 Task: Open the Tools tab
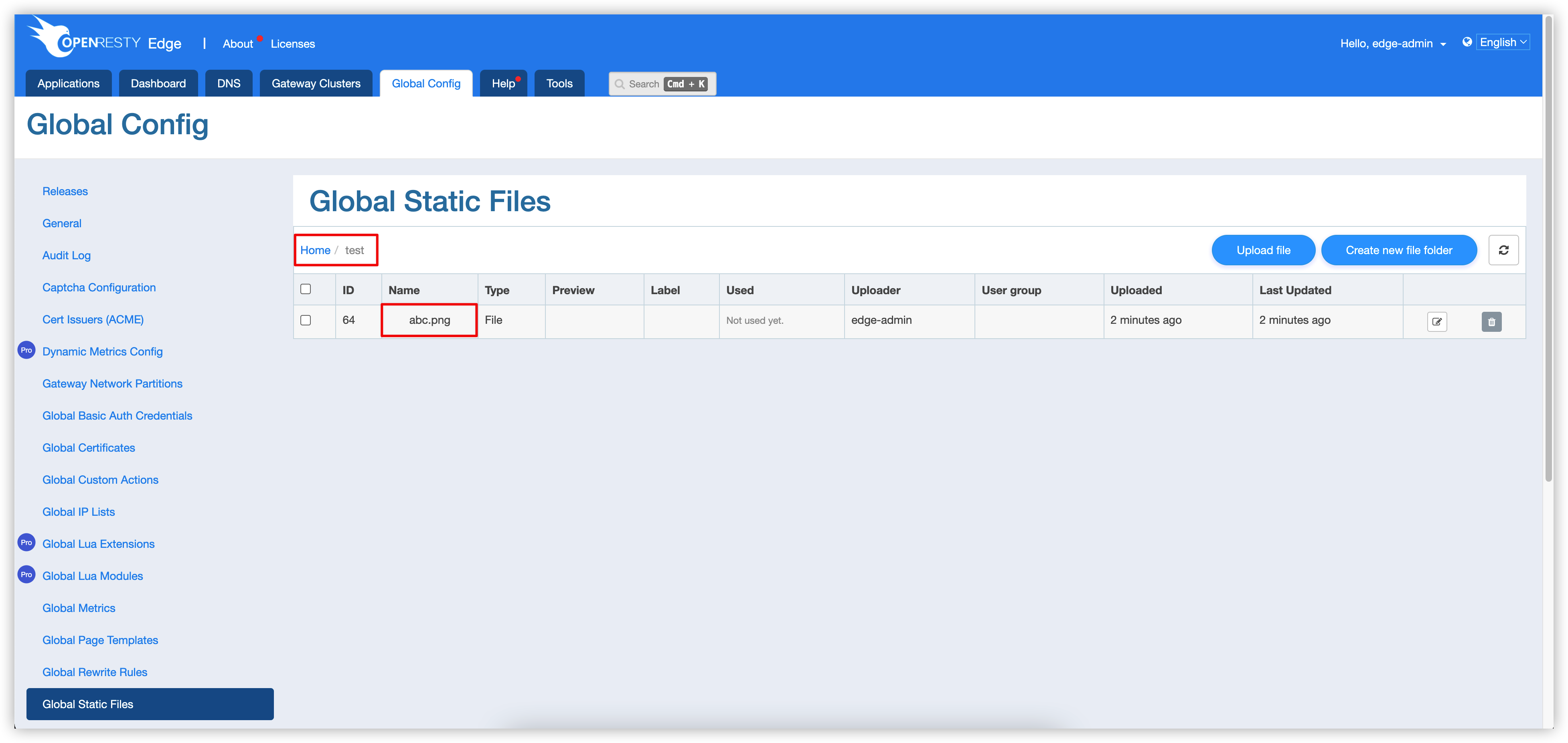(x=559, y=83)
